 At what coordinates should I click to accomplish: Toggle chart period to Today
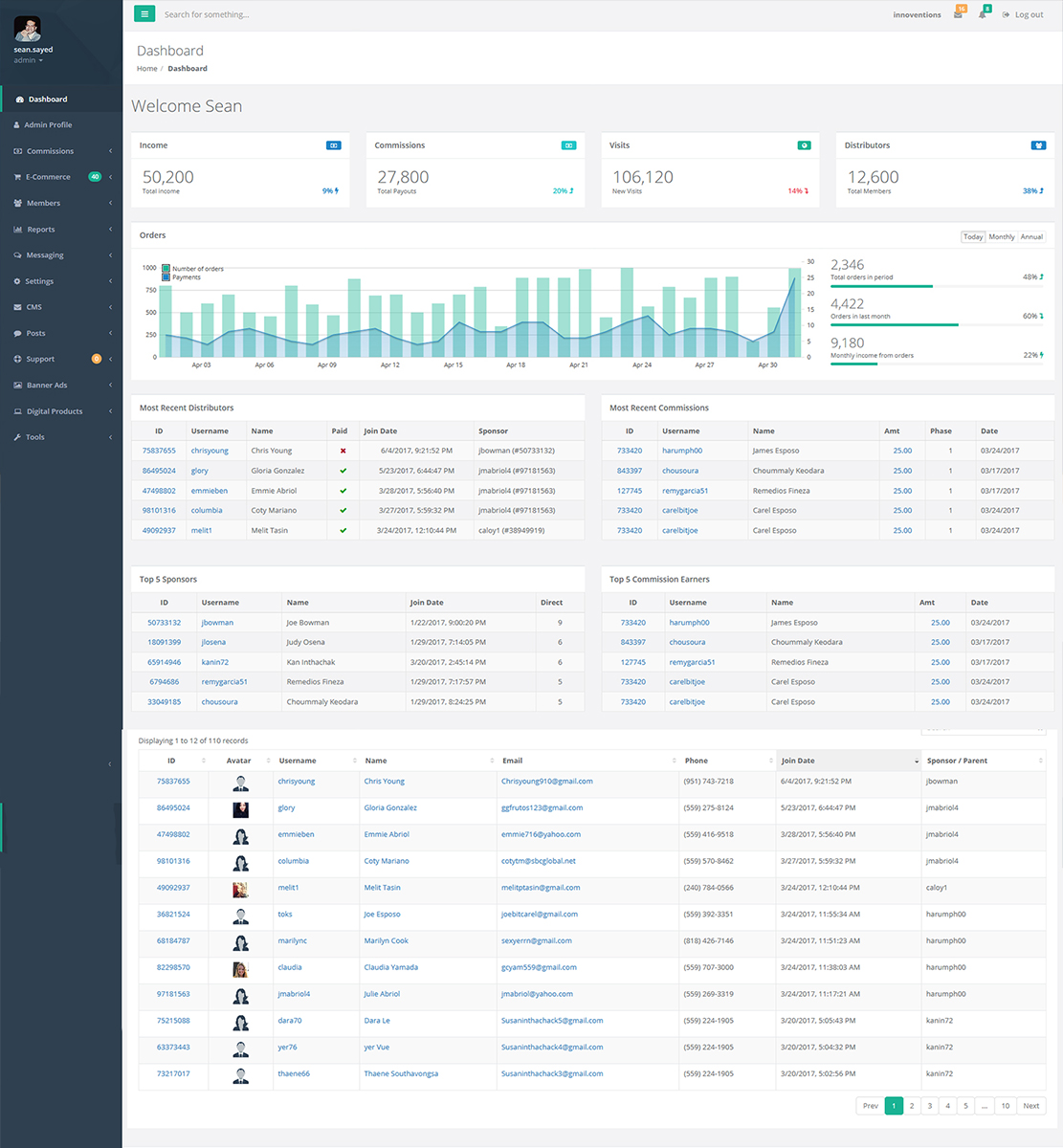[973, 237]
